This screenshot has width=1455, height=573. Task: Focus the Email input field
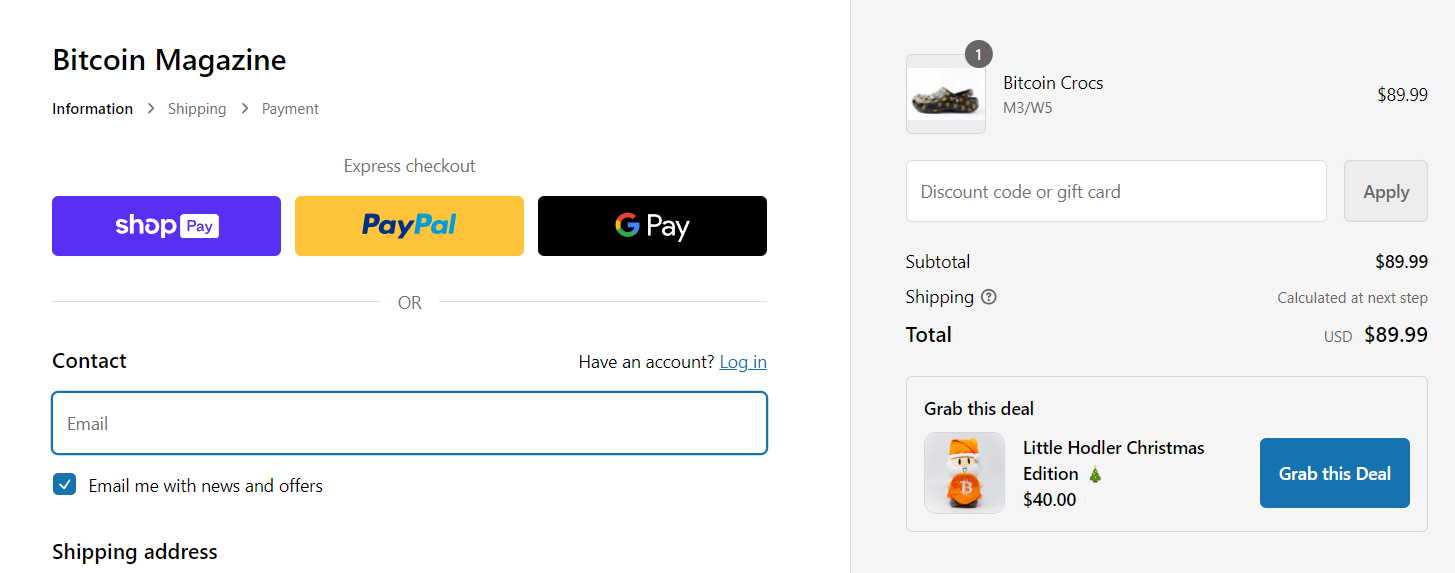tap(409, 423)
